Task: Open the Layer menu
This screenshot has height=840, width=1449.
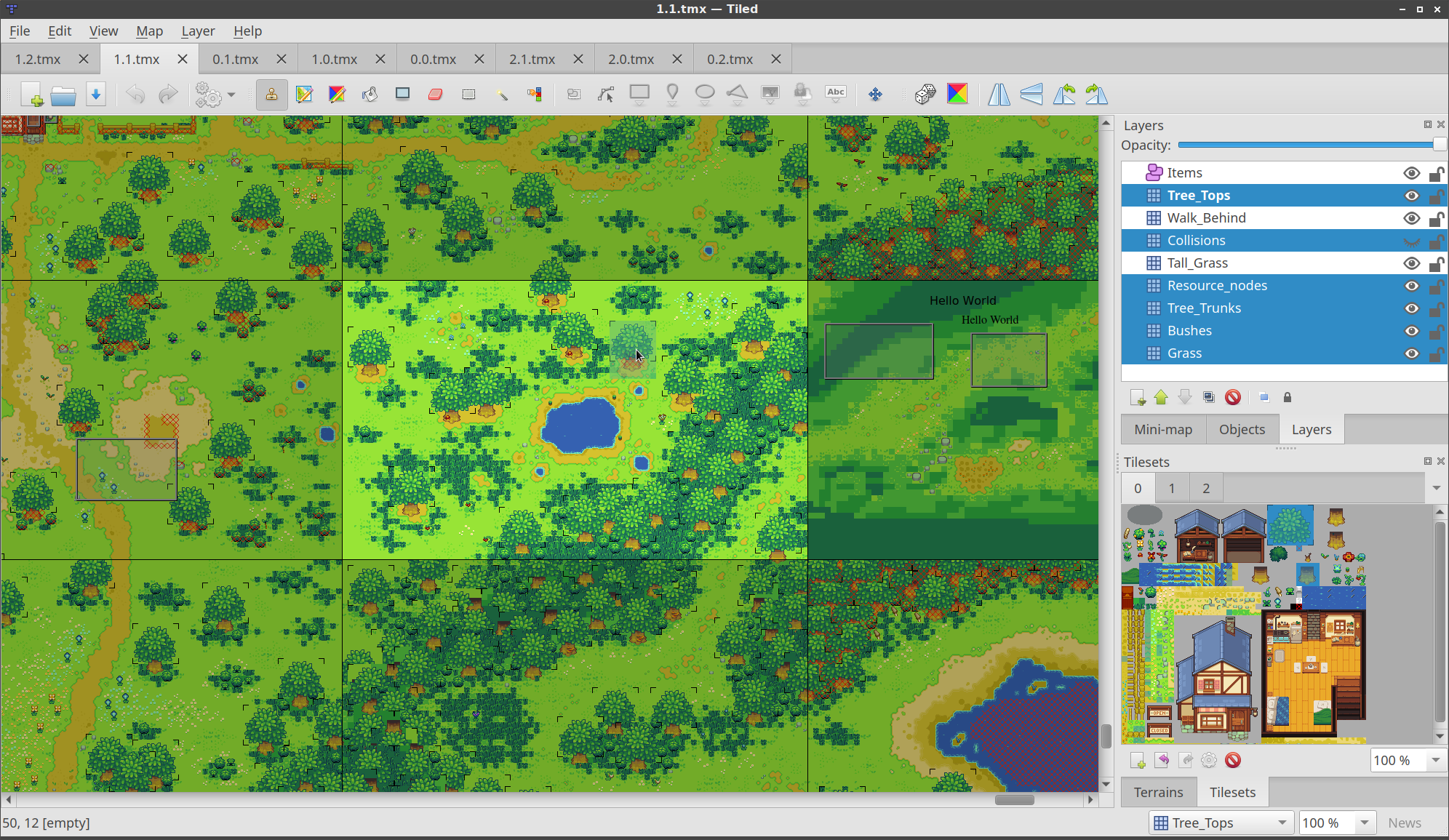Action: [197, 31]
